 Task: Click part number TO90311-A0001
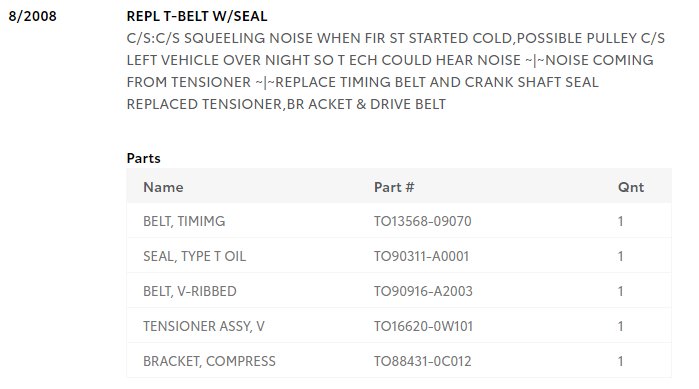421,256
